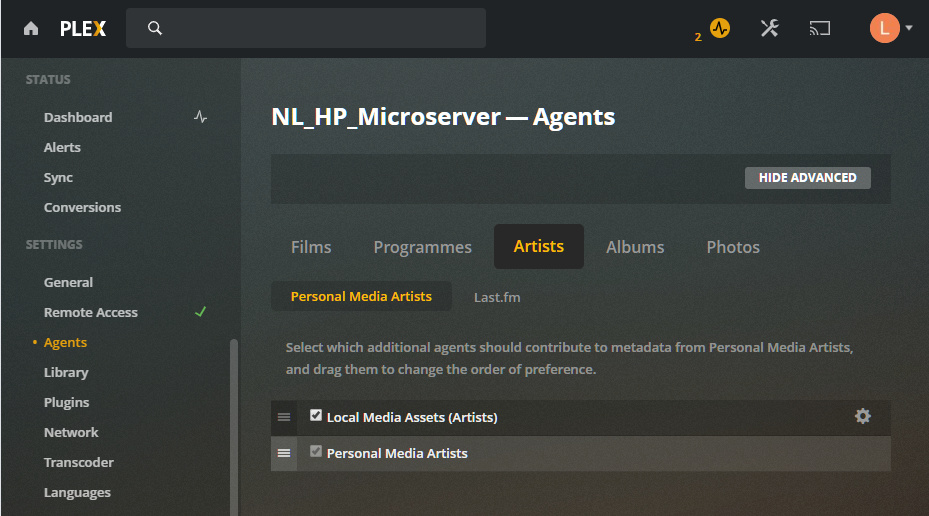
Task: Open the cast to device icon
Action: (x=820, y=28)
